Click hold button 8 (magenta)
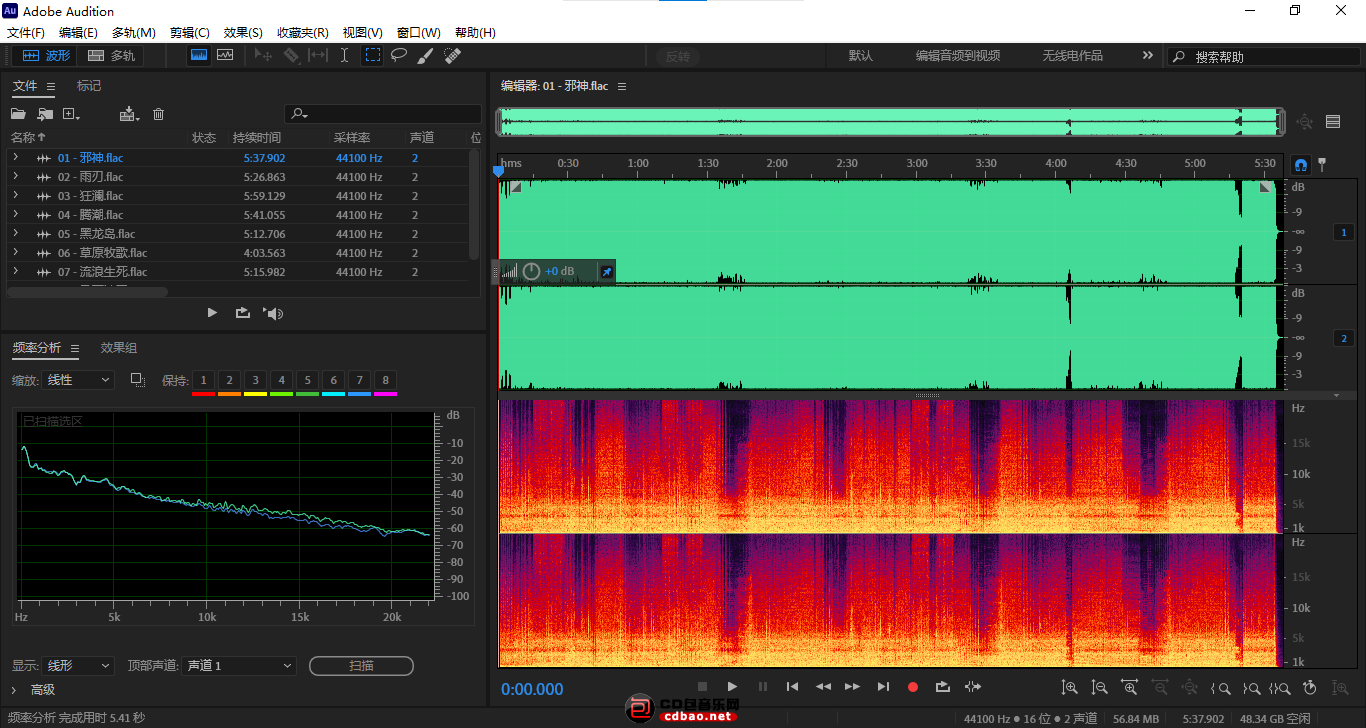This screenshot has width=1366, height=728. (x=385, y=380)
